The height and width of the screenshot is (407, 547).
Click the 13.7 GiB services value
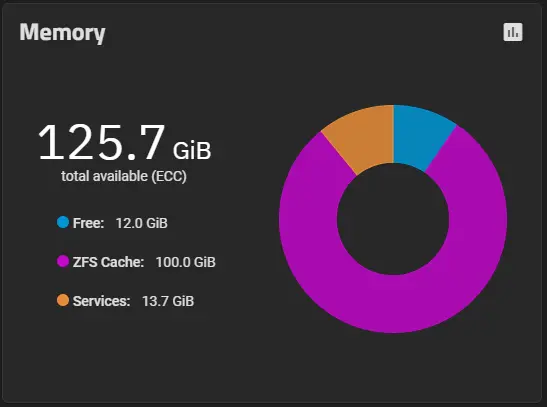[168, 301]
